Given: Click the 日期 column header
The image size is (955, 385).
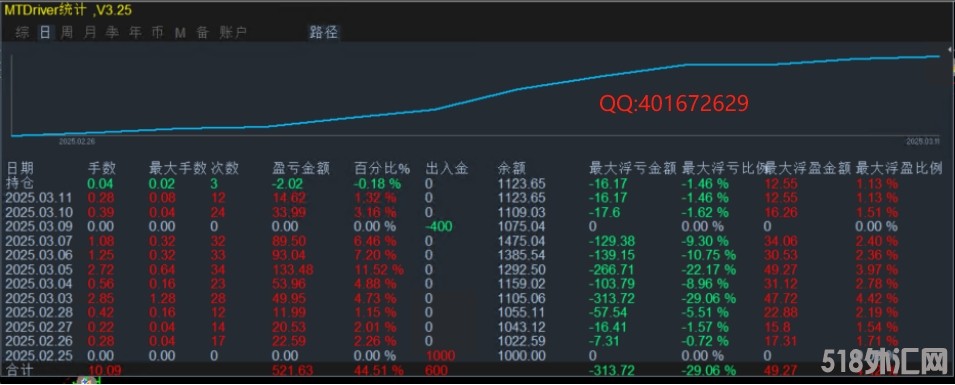Looking at the screenshot, I should pos(20,169).
